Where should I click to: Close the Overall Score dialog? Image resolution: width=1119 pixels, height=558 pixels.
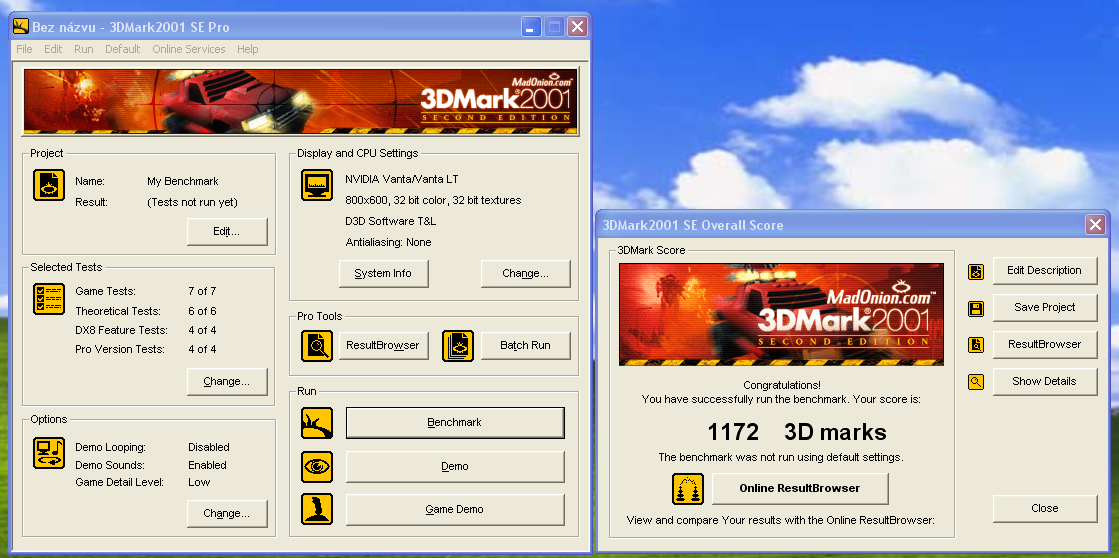tap(1044, 508)
